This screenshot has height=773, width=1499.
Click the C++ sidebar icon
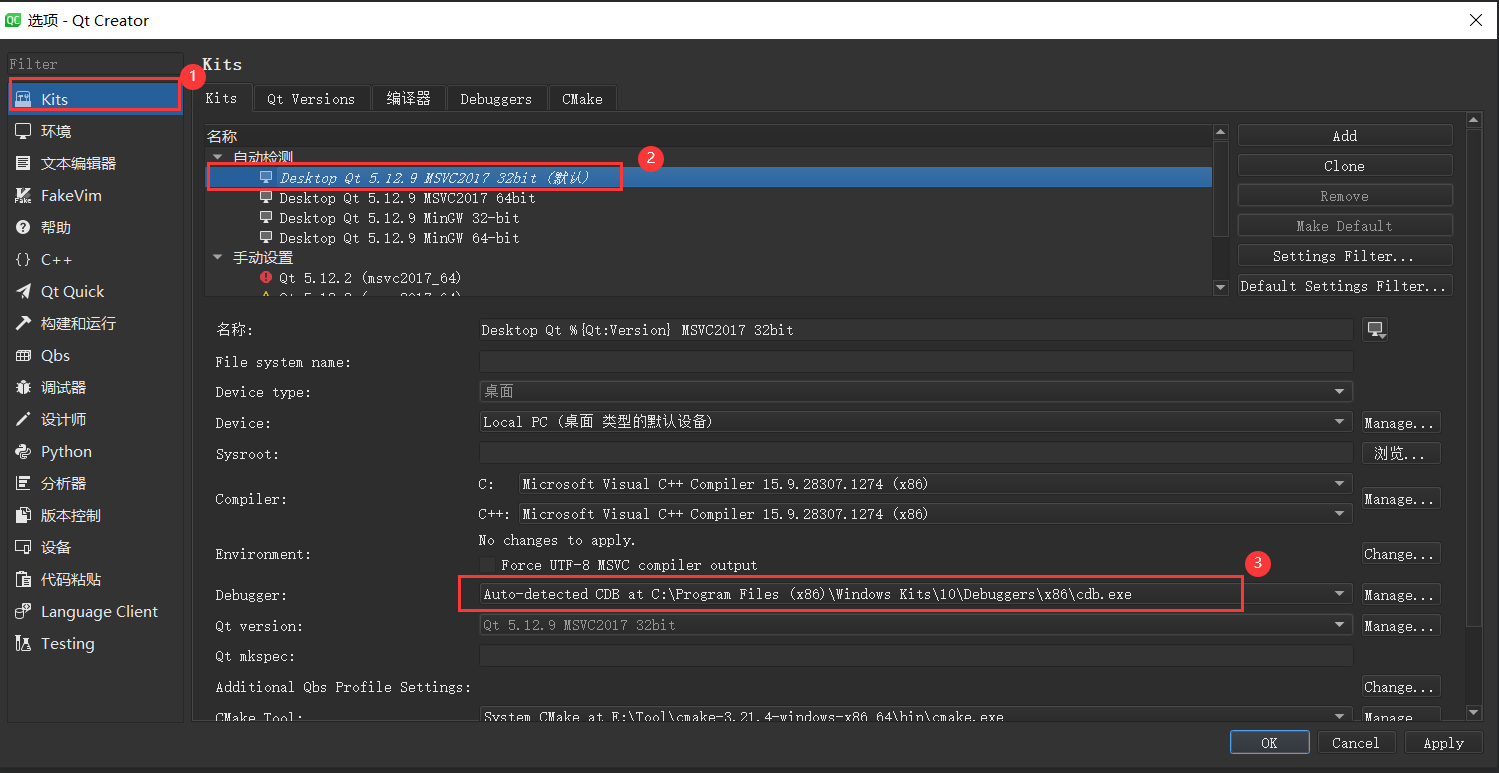pyautogui.click(x=55, y=259)
